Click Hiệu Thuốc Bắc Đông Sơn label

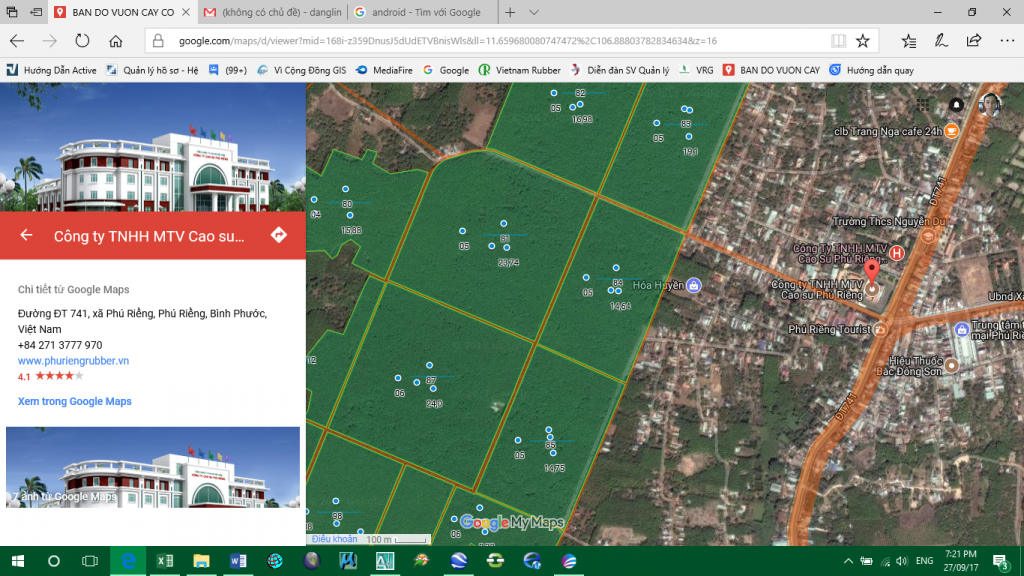[x=908, y=366]
